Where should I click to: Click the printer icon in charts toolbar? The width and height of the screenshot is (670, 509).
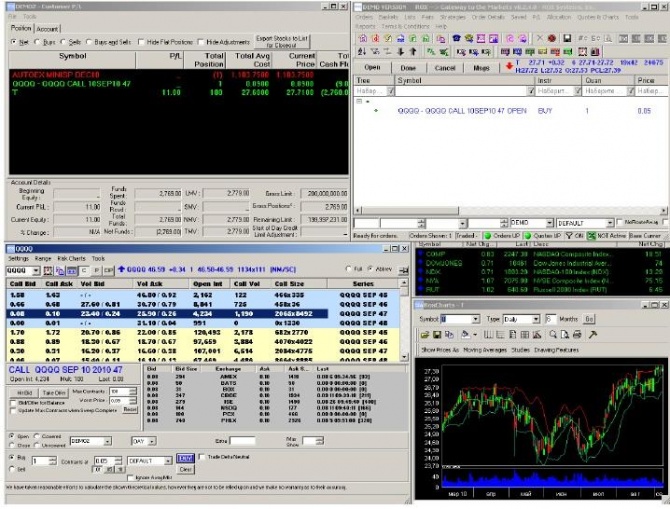click(577, 335)
